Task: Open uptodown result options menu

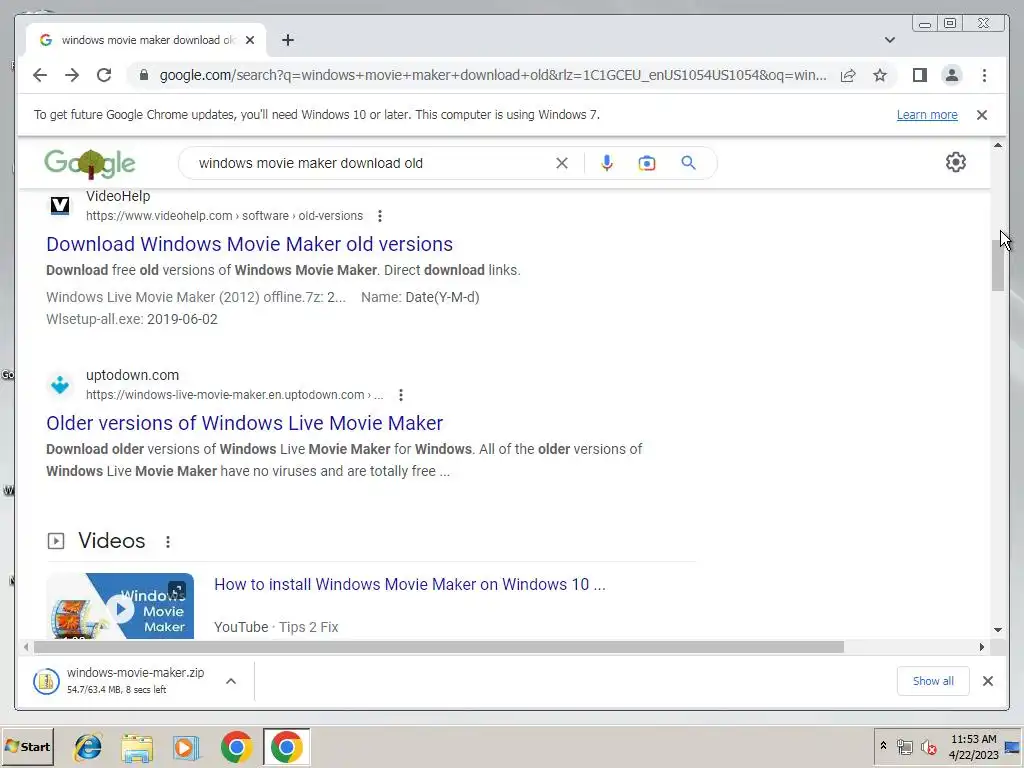Action: point(400,394)
